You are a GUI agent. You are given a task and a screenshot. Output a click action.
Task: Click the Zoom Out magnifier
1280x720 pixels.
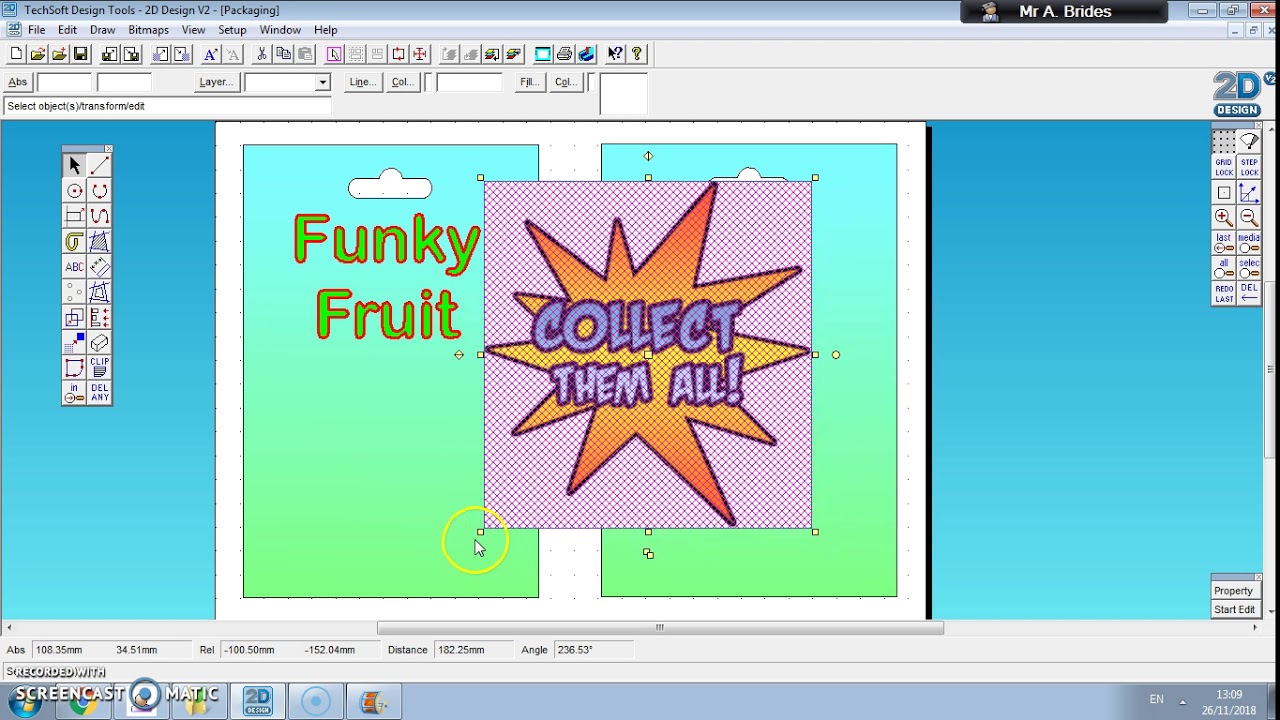(1249, 217)
